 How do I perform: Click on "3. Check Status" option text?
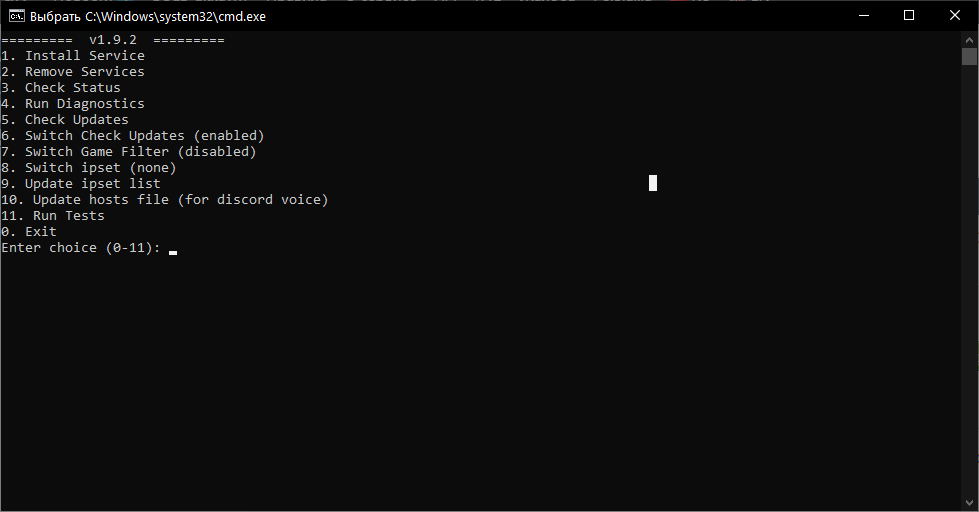(61, 88)
